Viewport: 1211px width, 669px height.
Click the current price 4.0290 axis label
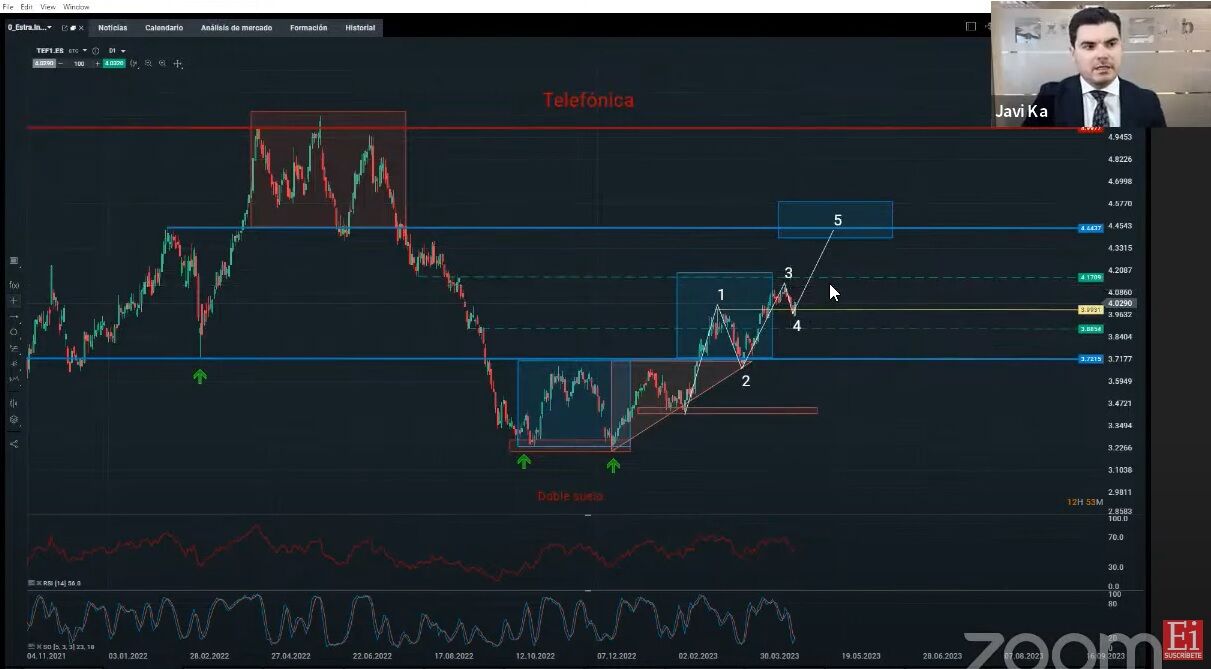(1120, 302)
